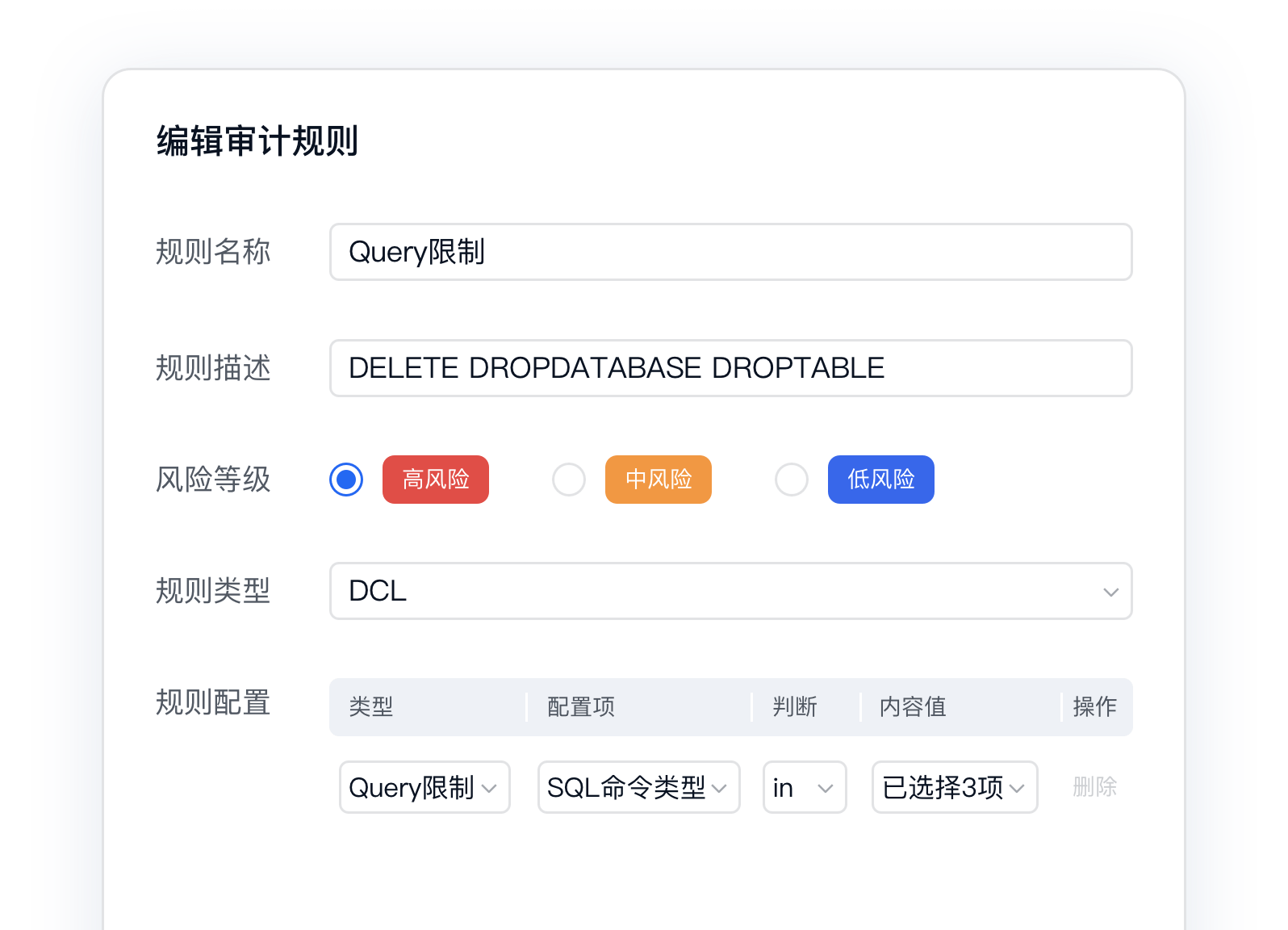Click the 类型 column header
1288x930 pixels.
click(371, 707)
